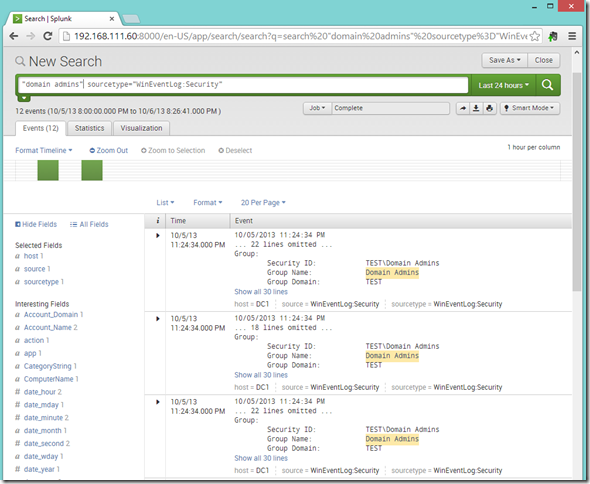The height and width of the screenshot is (484, 590).
Task: Click the Close button
Action: [544, 60]
